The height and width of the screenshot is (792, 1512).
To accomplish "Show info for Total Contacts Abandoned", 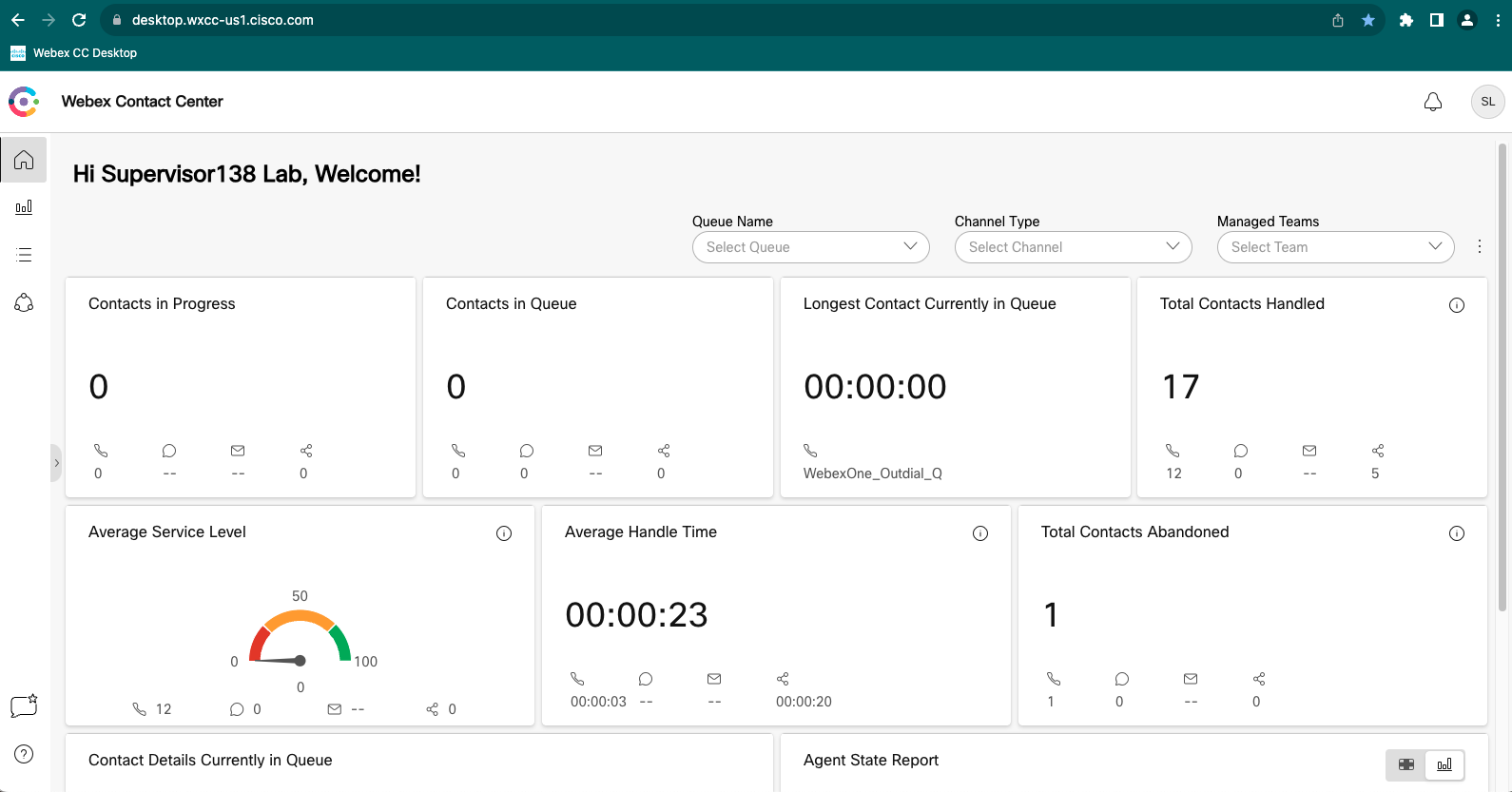I will click(1457, 533).
